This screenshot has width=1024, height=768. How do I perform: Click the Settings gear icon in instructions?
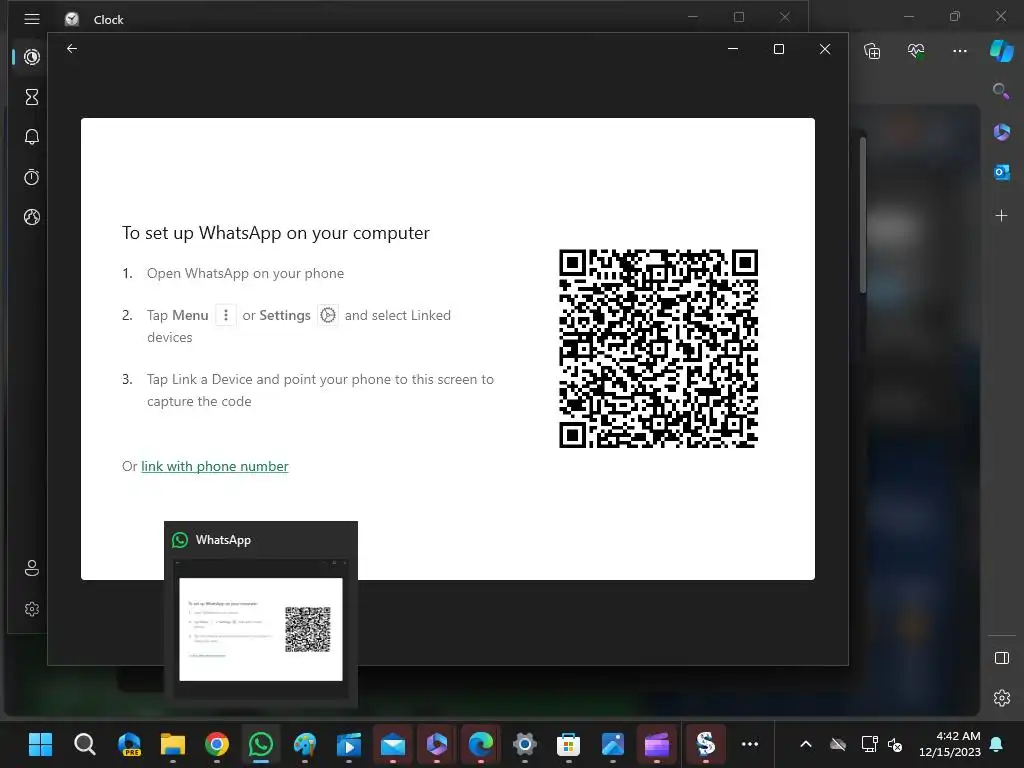[x=328, y=315]
